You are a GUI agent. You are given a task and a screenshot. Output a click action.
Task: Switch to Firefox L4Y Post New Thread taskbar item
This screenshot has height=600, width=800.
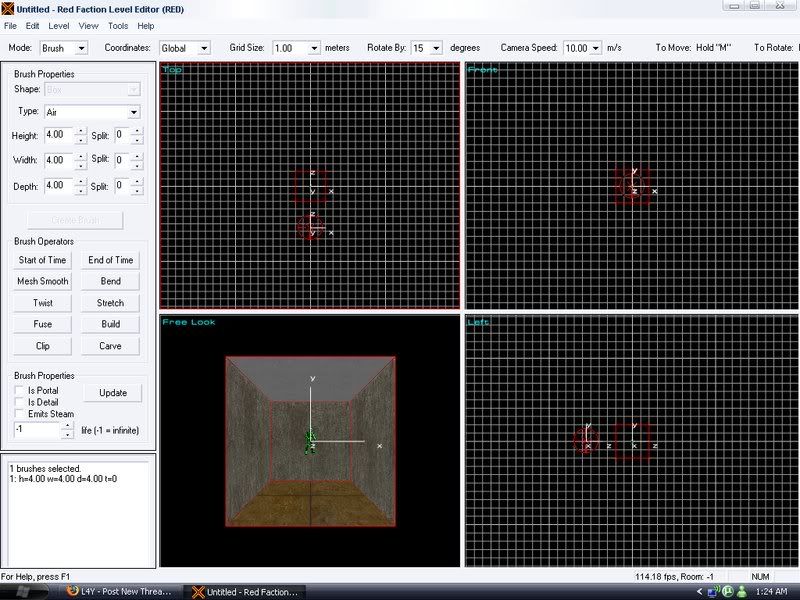coord(120,591)
